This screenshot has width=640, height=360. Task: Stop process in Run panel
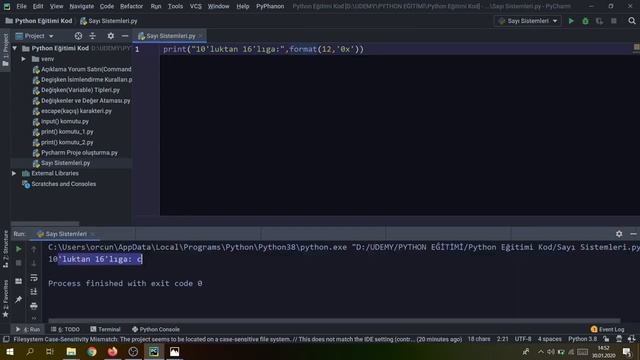[19, 263]
